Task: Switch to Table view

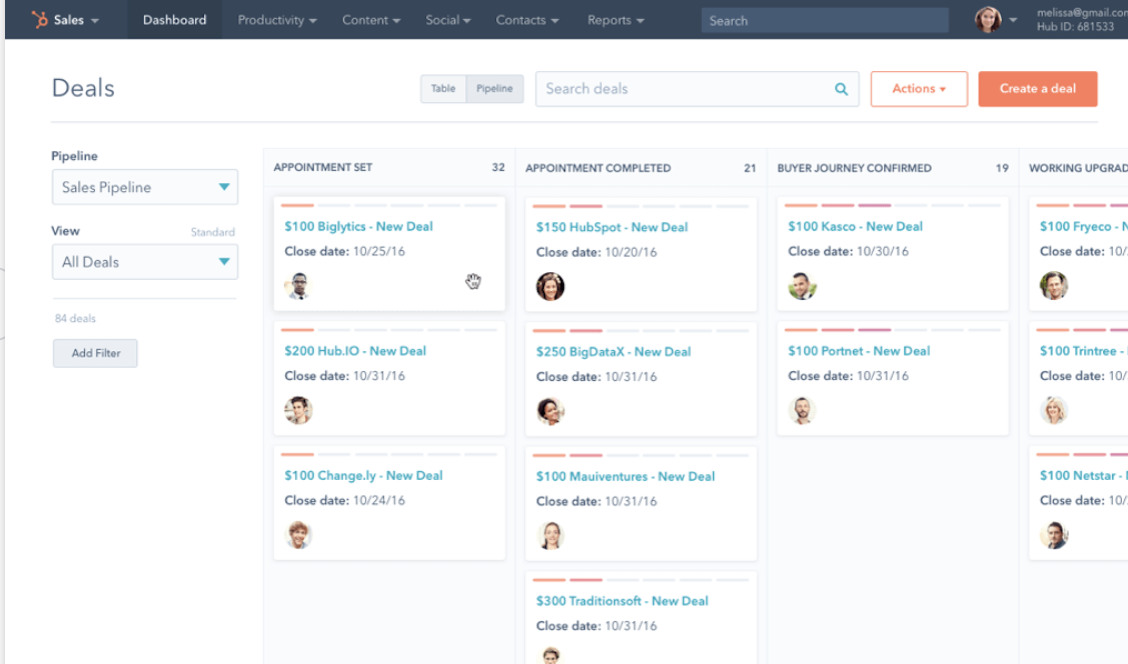Action: point(443,88)
